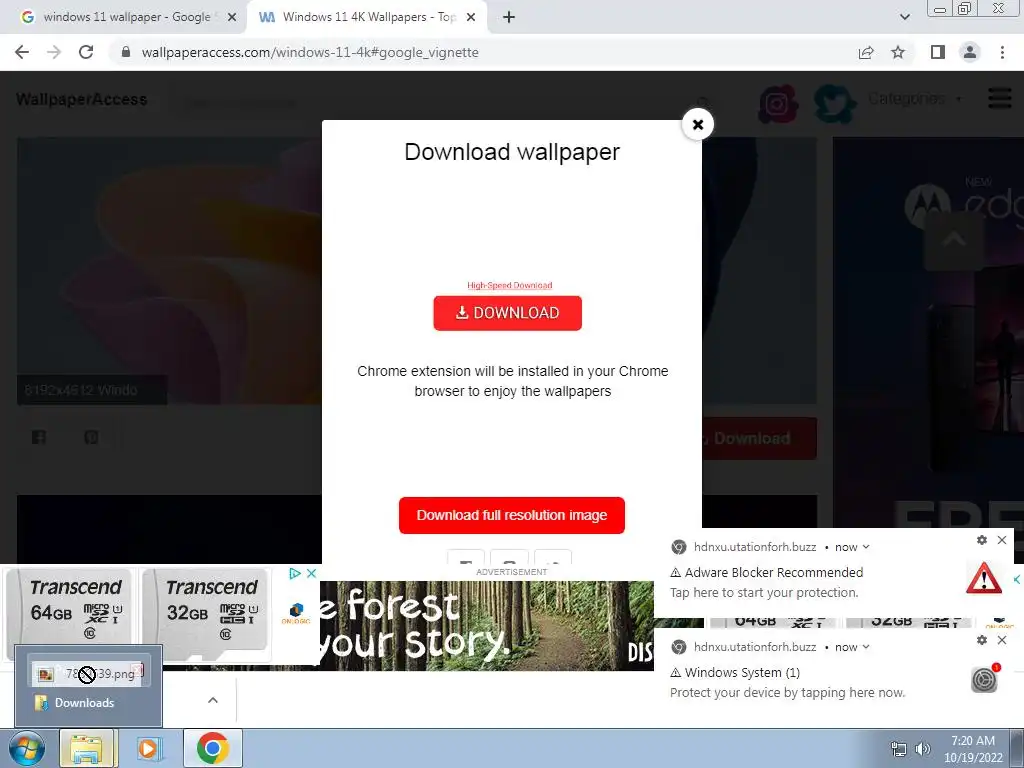This screenshot has height=768, width=1024.
Task: Click the network tray icon
Action: [x=899, y=749]
